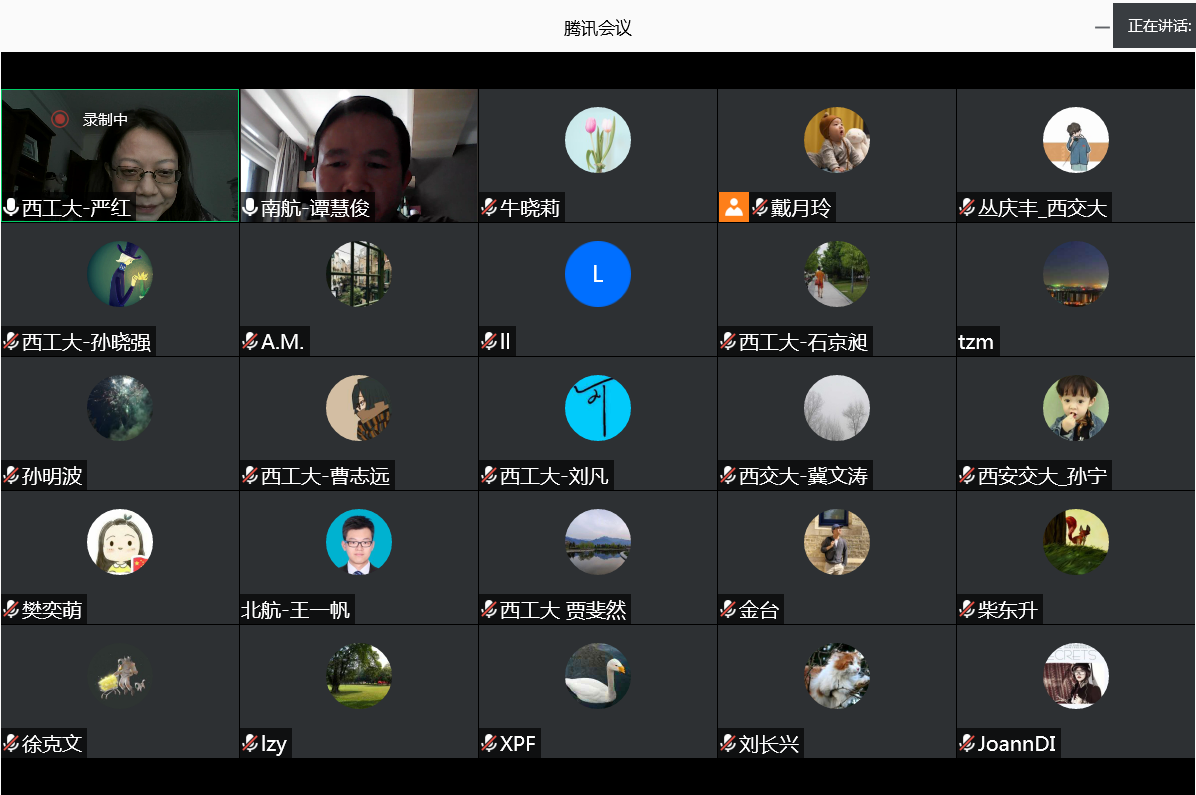Viewport: 1196px width, 795px height.
Task: Click the 腾讯会议 window title
Action: click(x=597, y=28)
